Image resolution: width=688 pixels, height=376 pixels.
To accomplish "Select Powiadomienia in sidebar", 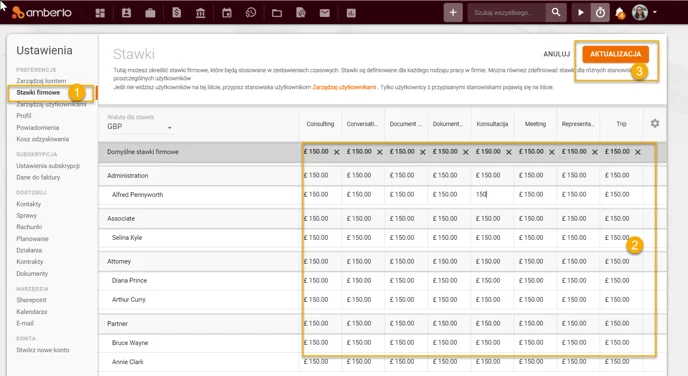I will (37, 128).
